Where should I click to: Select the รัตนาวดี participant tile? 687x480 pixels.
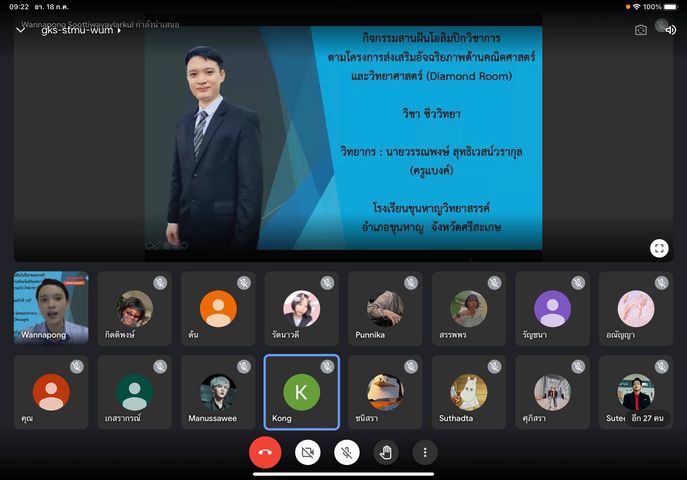(301, 308)
